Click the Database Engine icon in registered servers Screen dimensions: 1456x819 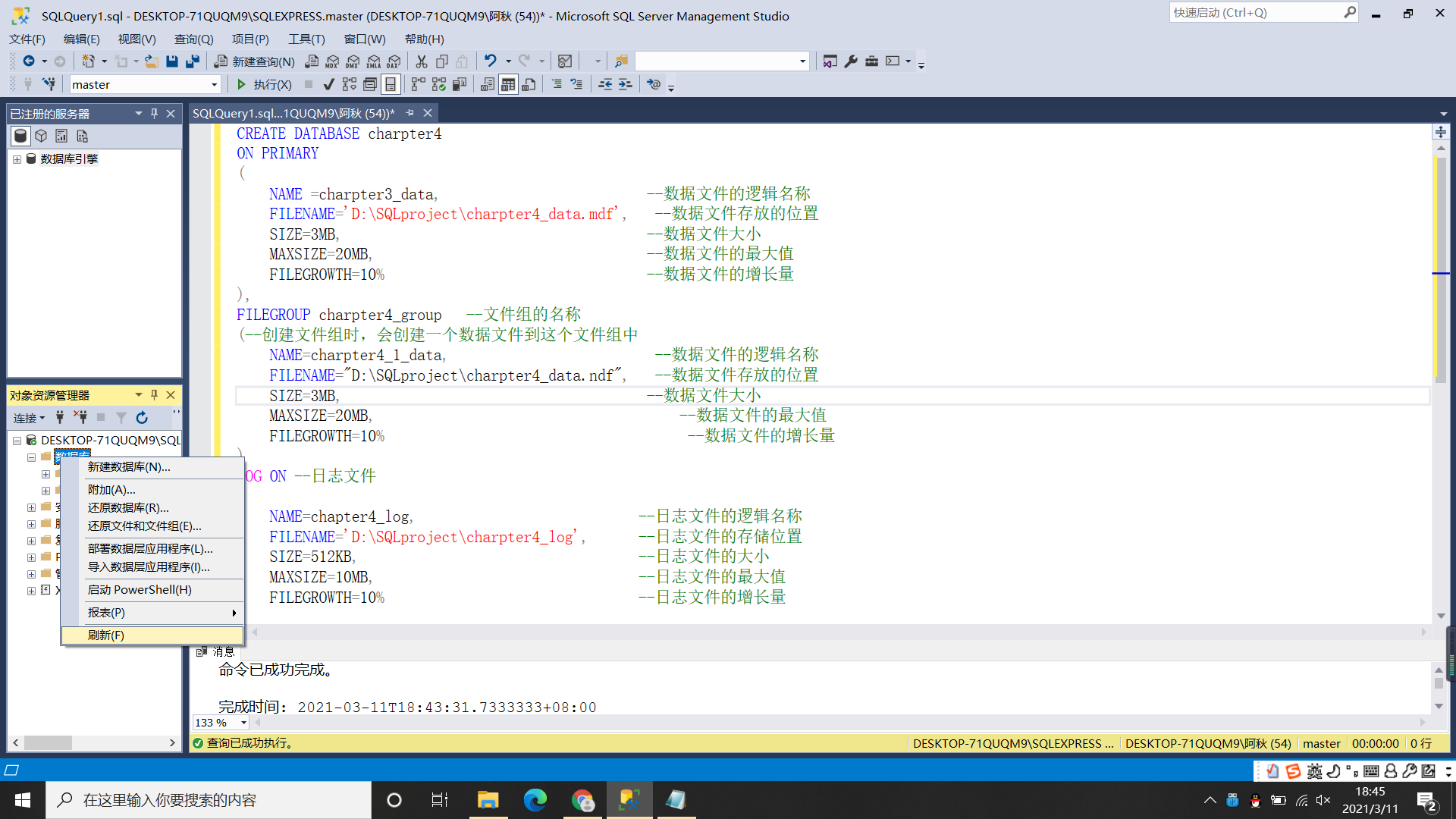click(x=20, y=136)
